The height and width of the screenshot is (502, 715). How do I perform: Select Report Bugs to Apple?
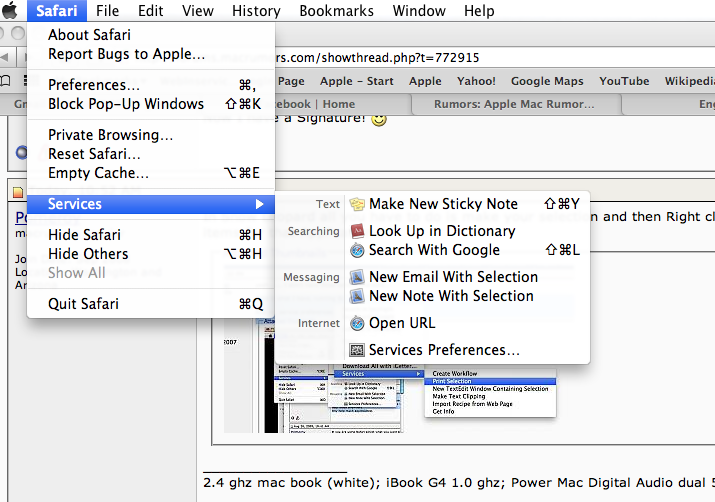[151, 54]
